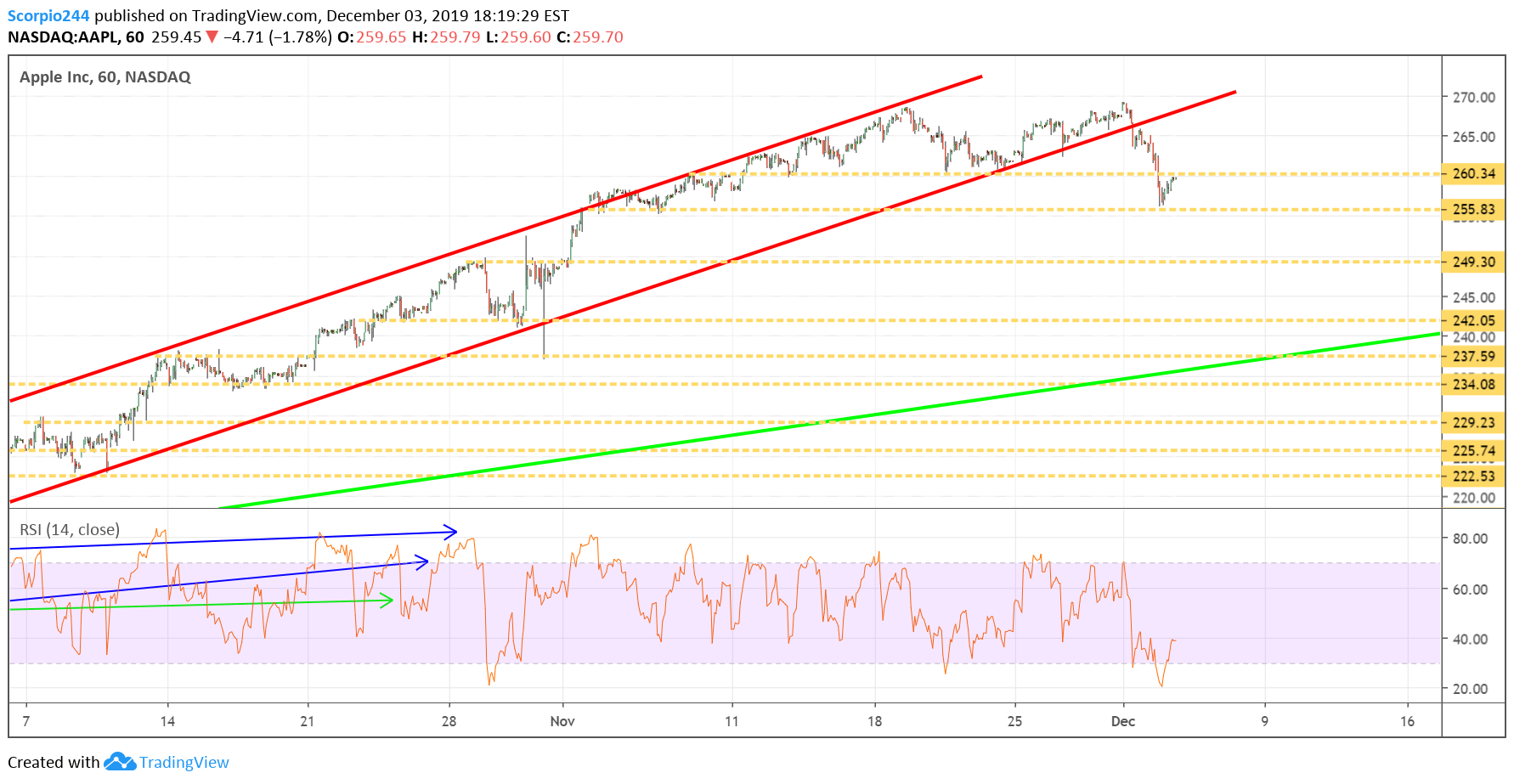Click the 20.00 RSI axis value
Screen dimensions: 1514x784
click(x=1470, y=689)
